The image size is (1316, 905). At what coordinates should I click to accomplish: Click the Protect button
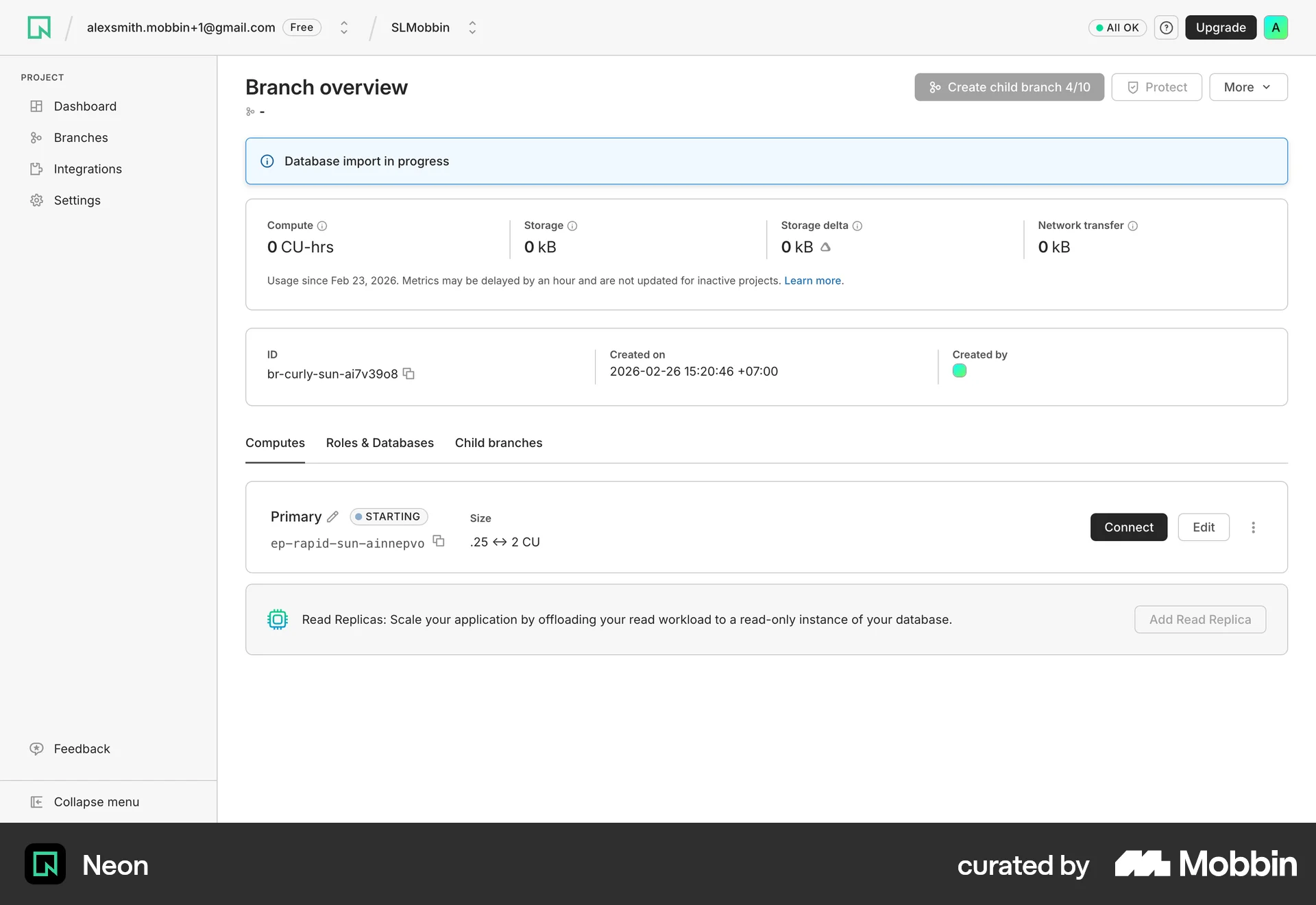pos(1156,87)
